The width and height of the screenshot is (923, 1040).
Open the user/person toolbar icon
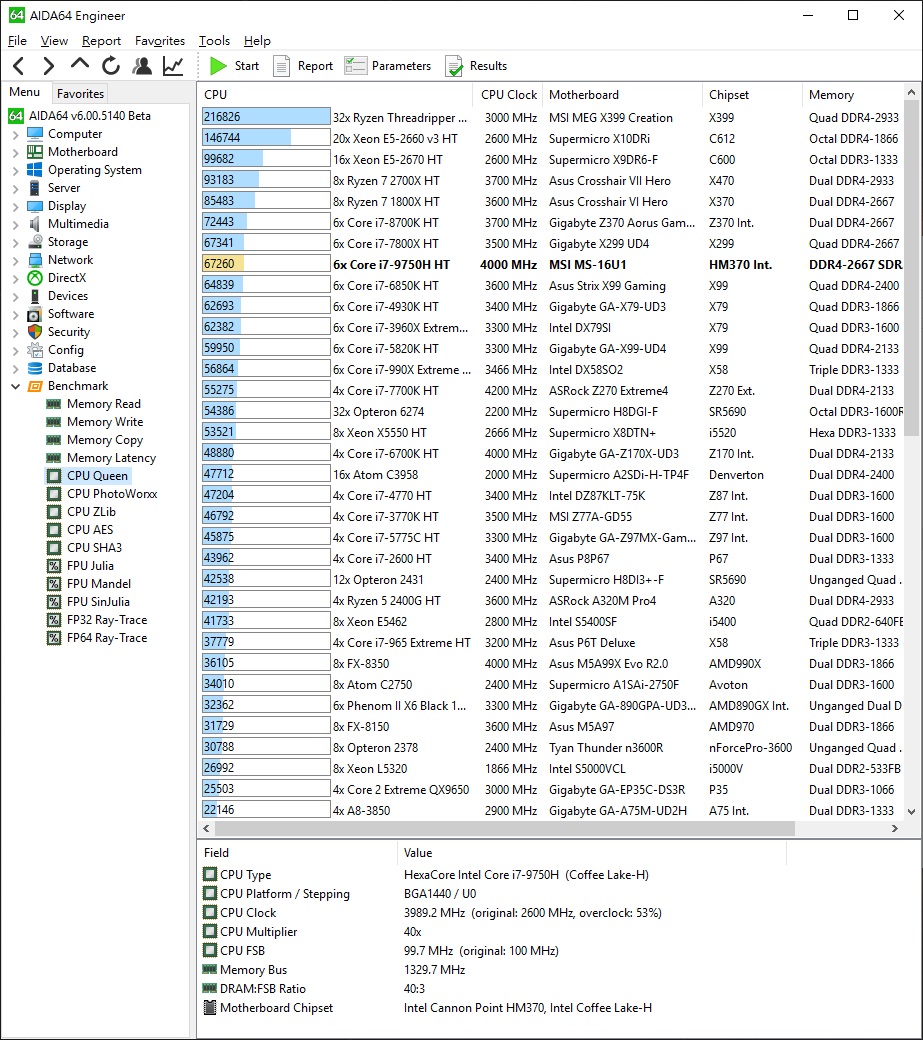tap(142, 66)
